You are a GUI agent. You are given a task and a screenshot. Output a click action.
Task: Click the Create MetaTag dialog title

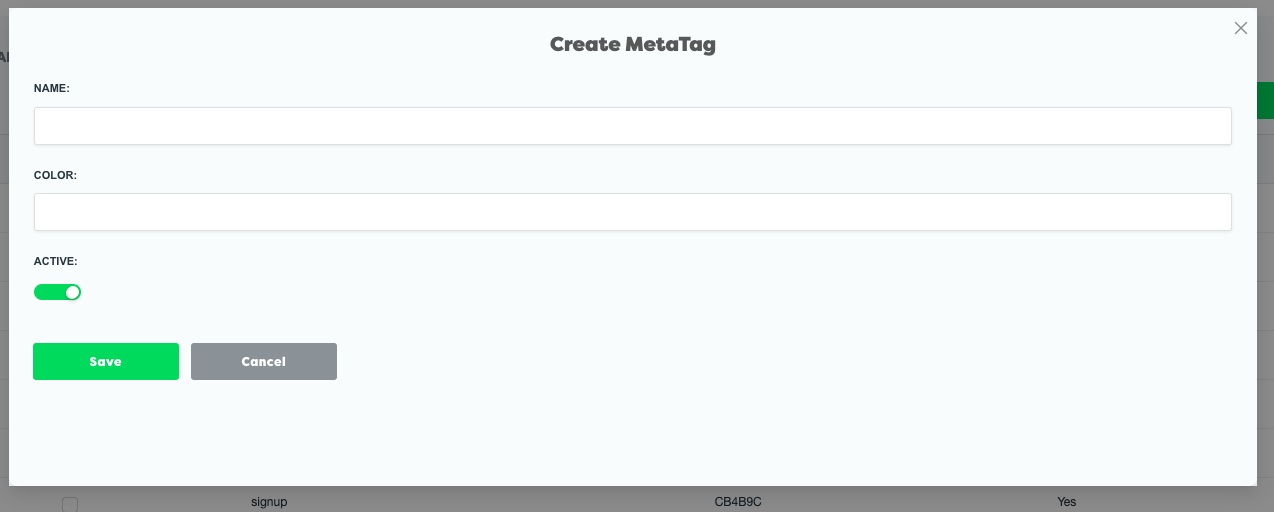tap(632, 44)
